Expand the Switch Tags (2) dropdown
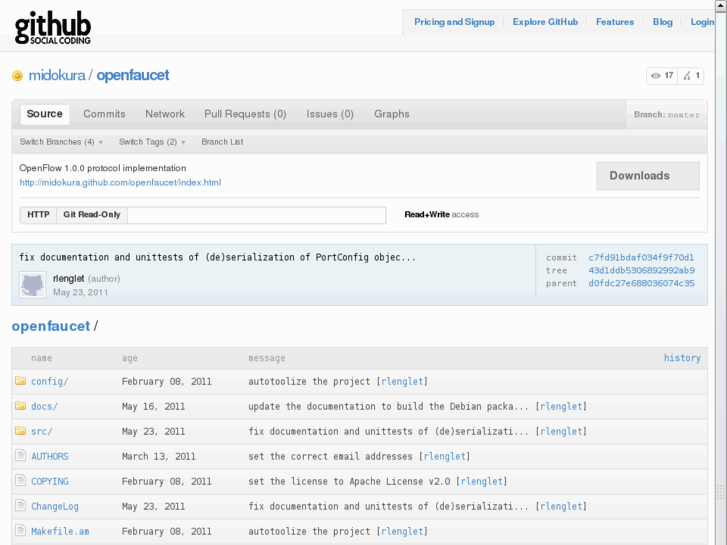This screenshot has height=545, width=727. tap(152, 142)
